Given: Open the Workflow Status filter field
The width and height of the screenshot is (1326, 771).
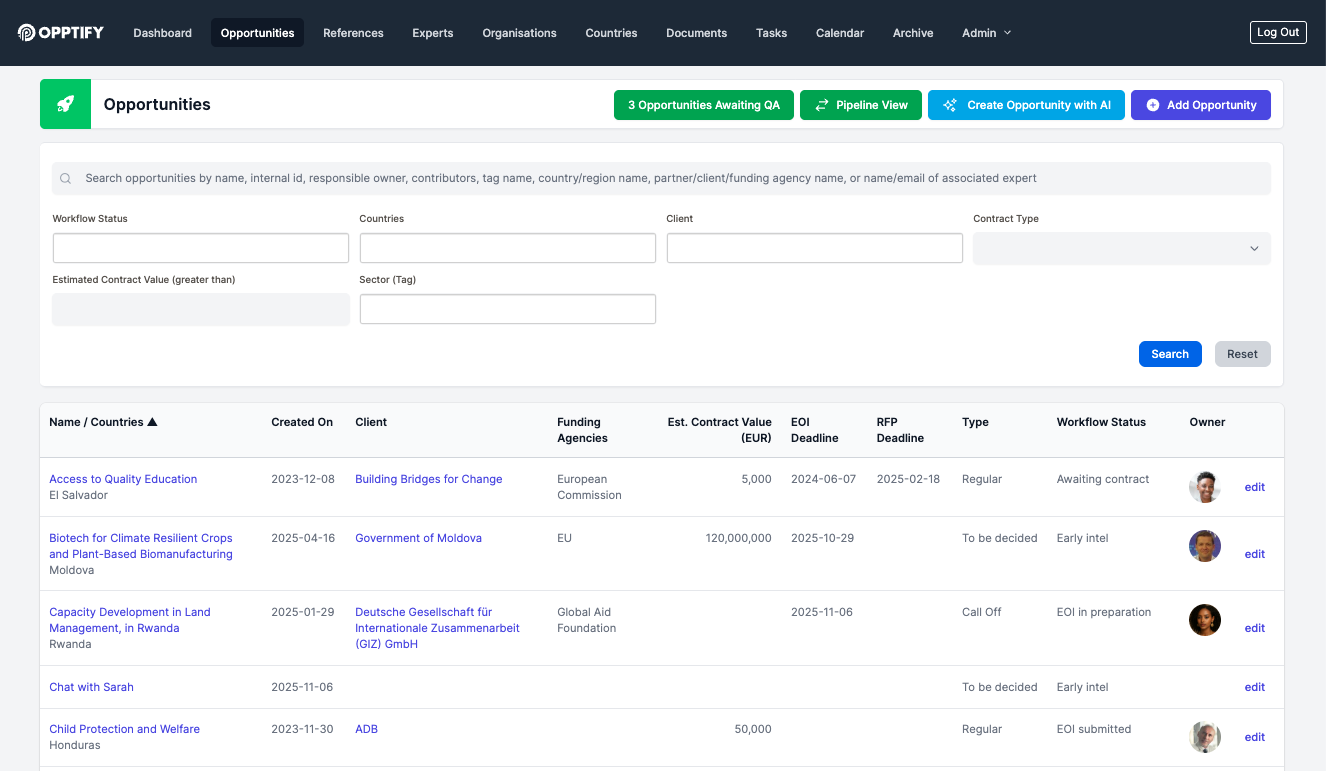Looking at the screenshot, I should [x=200, y=248].
